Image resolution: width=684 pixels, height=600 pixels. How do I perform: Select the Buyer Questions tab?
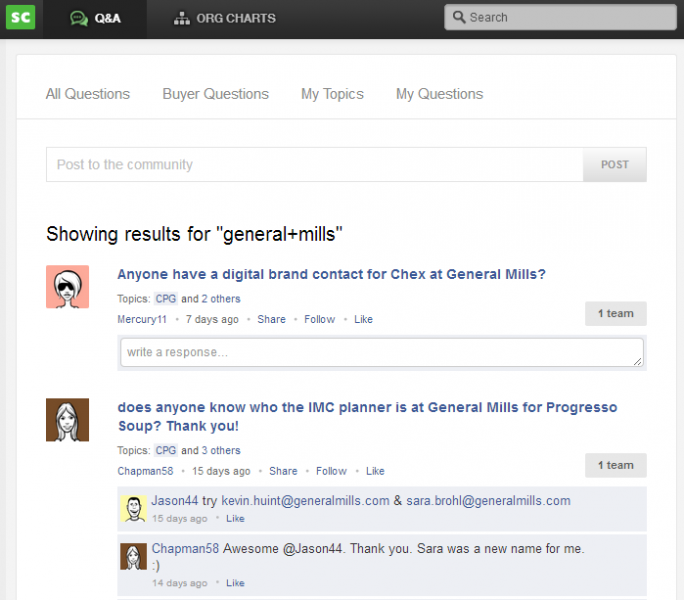coord(215,94)
